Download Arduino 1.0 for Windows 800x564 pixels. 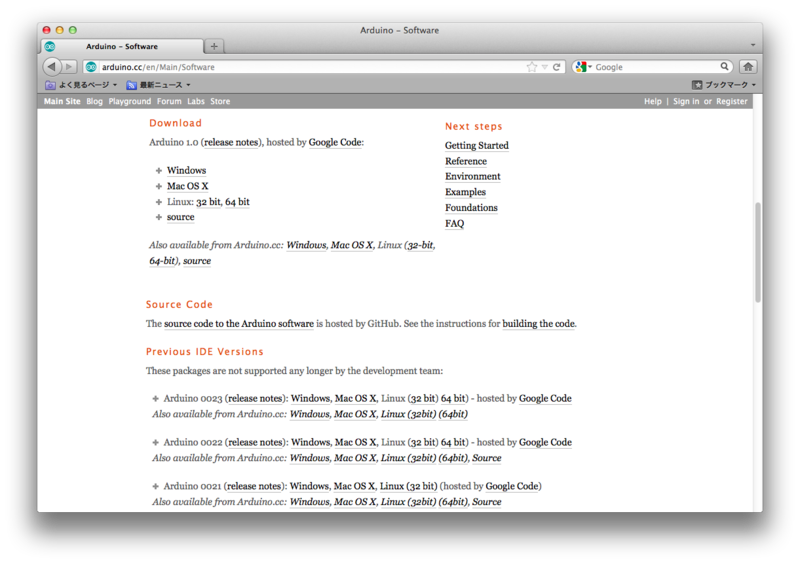[186, 170]
